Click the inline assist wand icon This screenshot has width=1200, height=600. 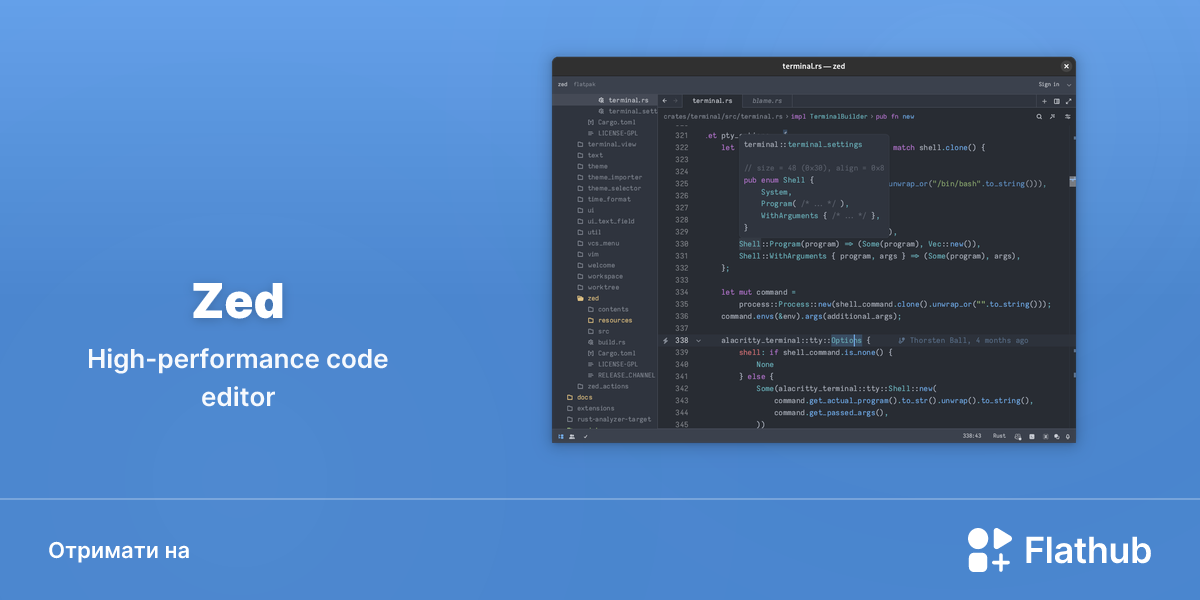(x=1051, y=116)
